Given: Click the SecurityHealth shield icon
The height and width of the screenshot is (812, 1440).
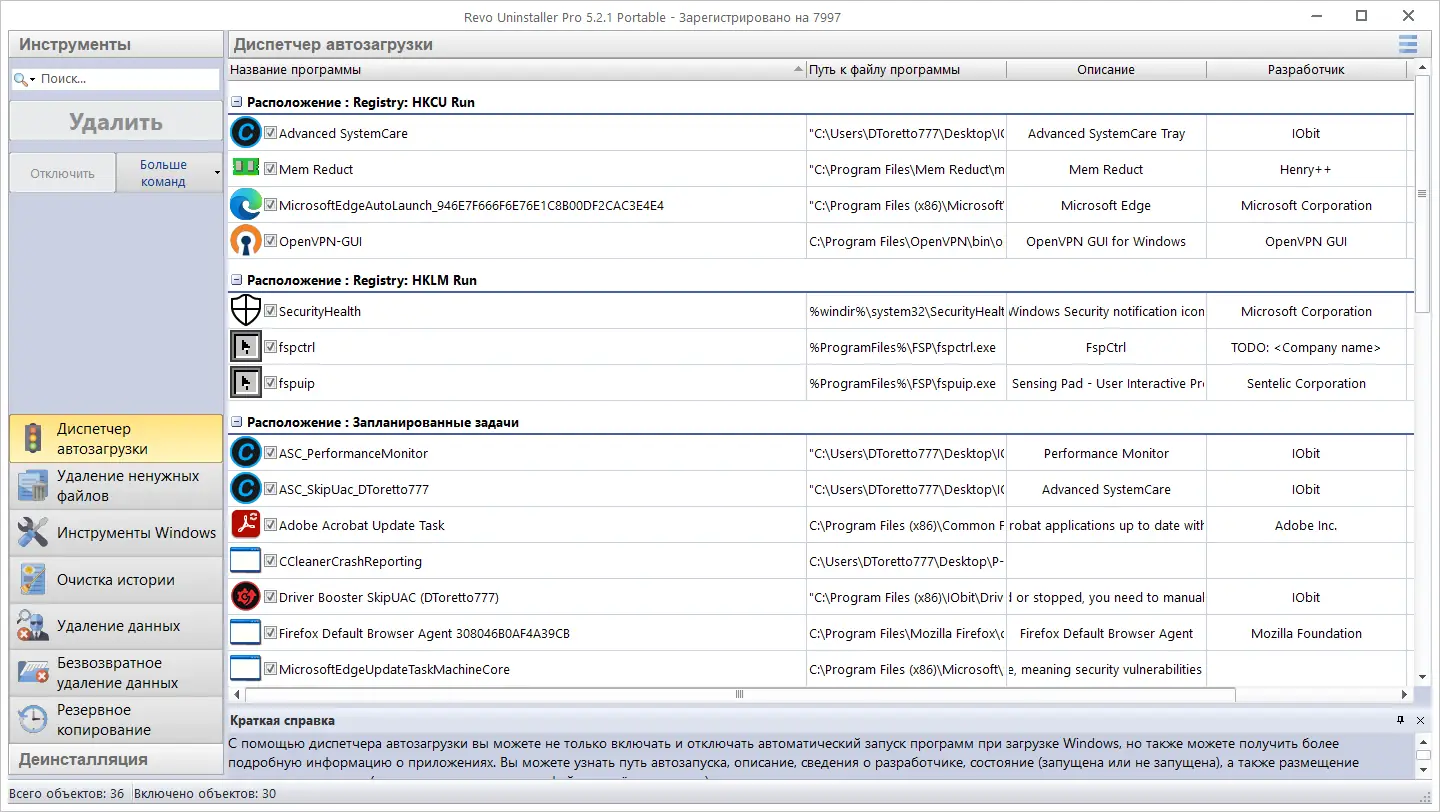Looking at the screenshot, I should click(246, 311).
